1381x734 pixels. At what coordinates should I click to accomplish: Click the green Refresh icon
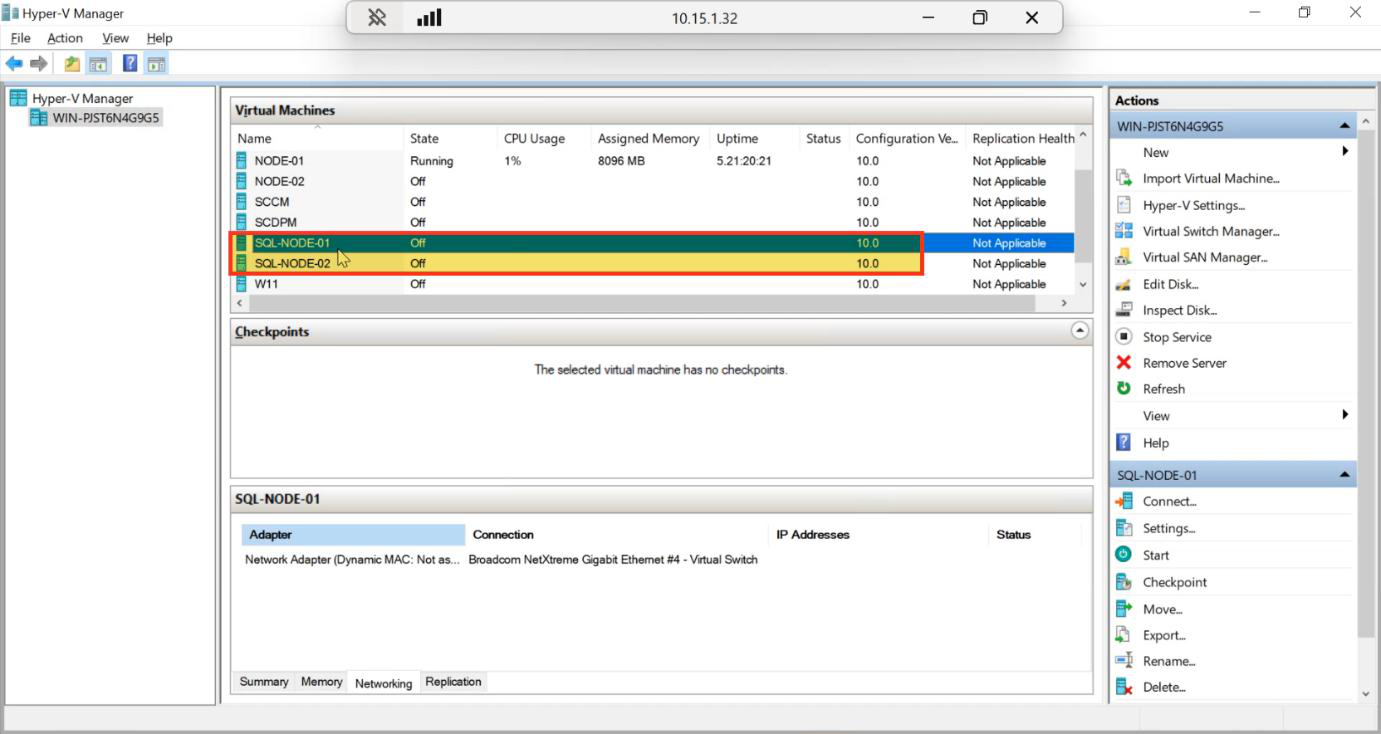pyautogui.click(x=1124, y=389)
